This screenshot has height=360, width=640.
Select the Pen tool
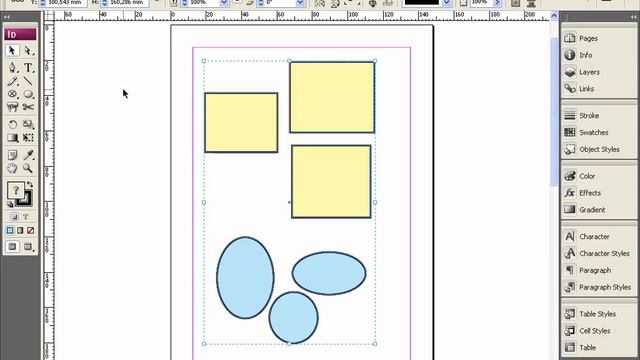(x=12, y=67)
